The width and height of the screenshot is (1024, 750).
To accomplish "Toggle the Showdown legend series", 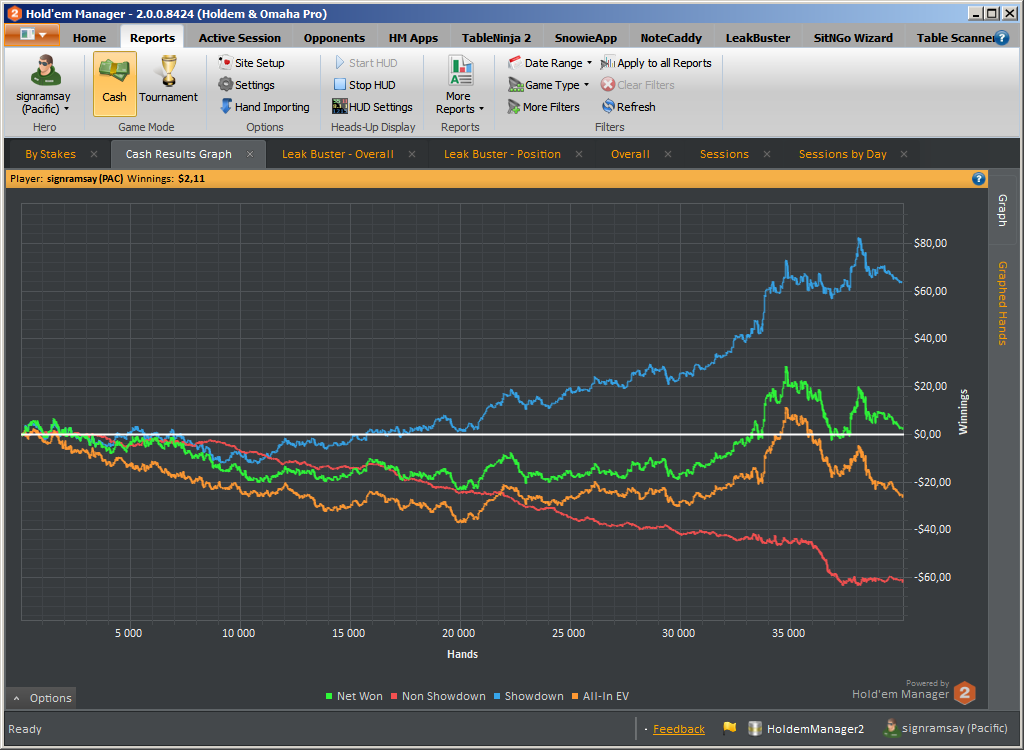I will pos(528,696).
